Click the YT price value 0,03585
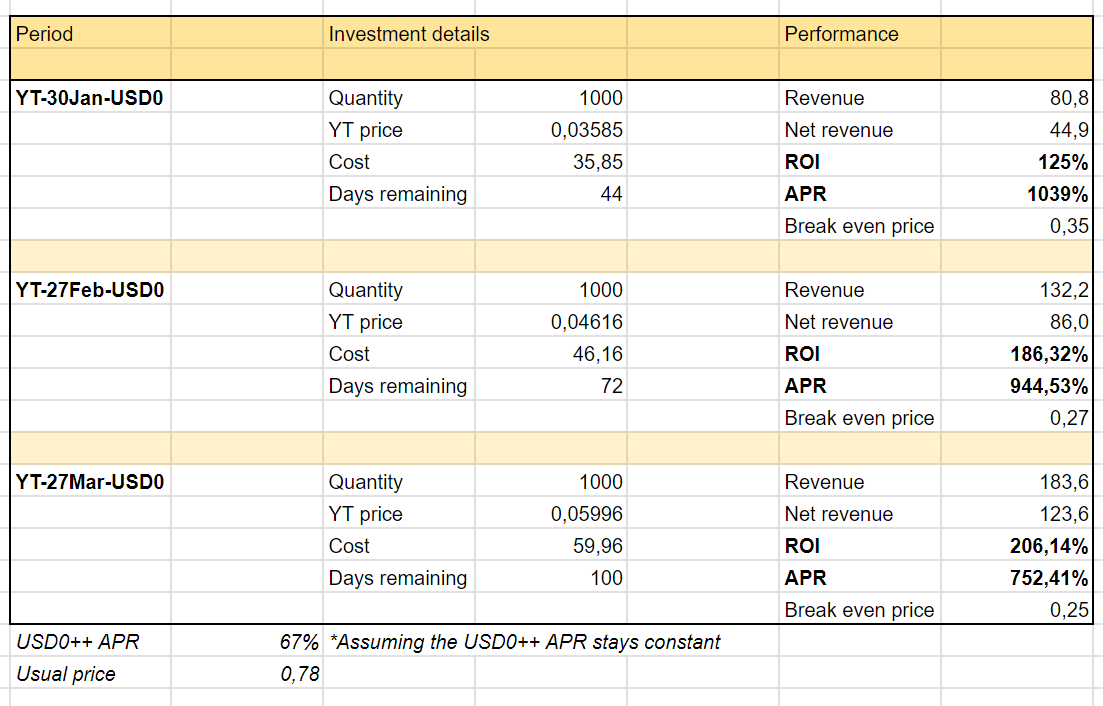The image size is (1103, 706). pyautogui.click(x=586, y=130)
